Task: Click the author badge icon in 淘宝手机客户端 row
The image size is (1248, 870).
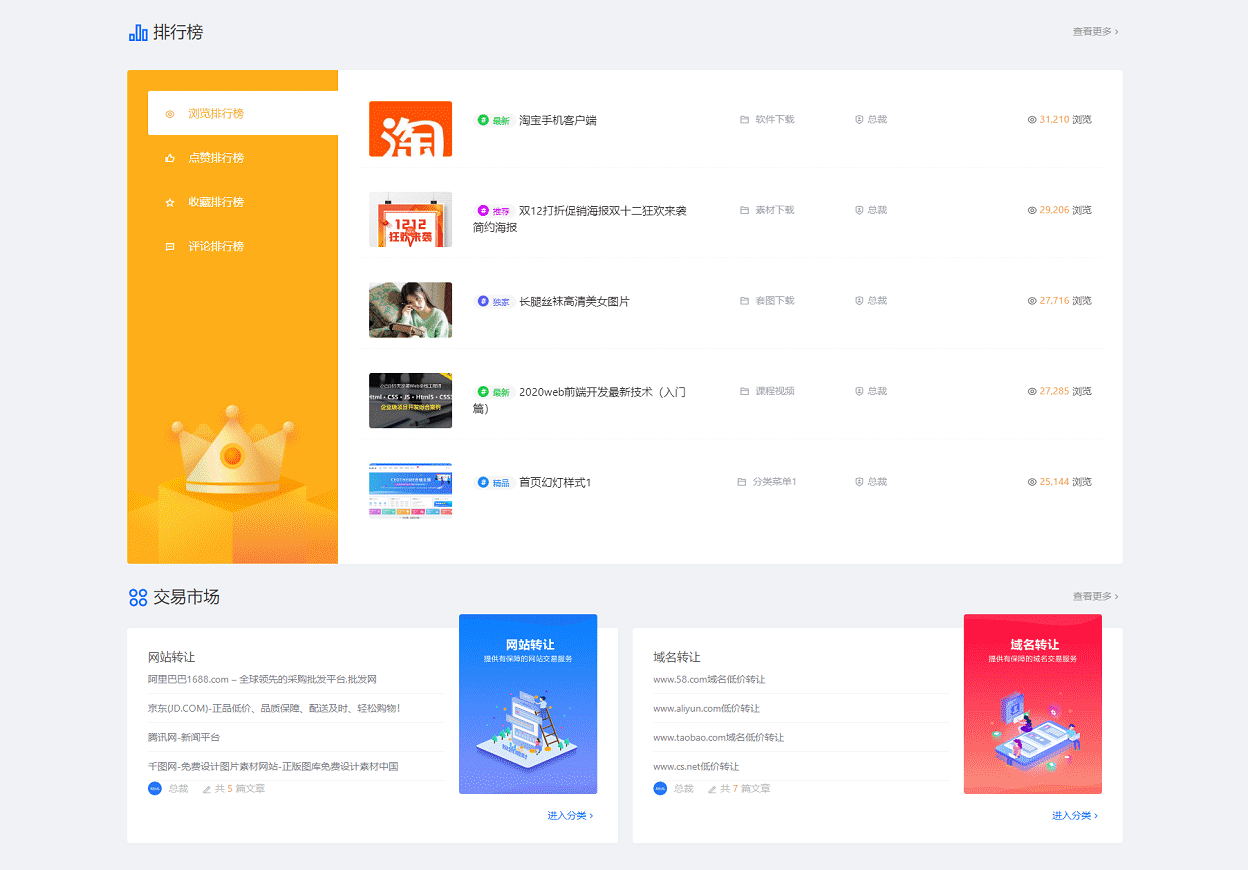Action: [x=859, y=119]
